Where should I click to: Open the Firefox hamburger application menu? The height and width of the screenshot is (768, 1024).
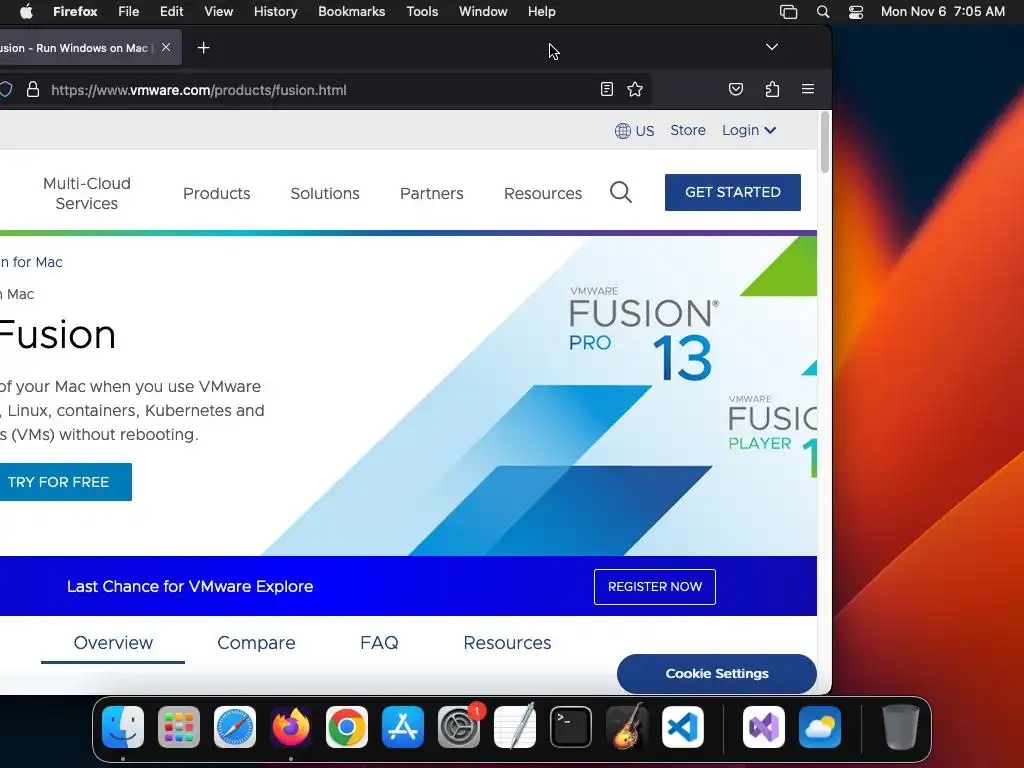click(808, 89)
